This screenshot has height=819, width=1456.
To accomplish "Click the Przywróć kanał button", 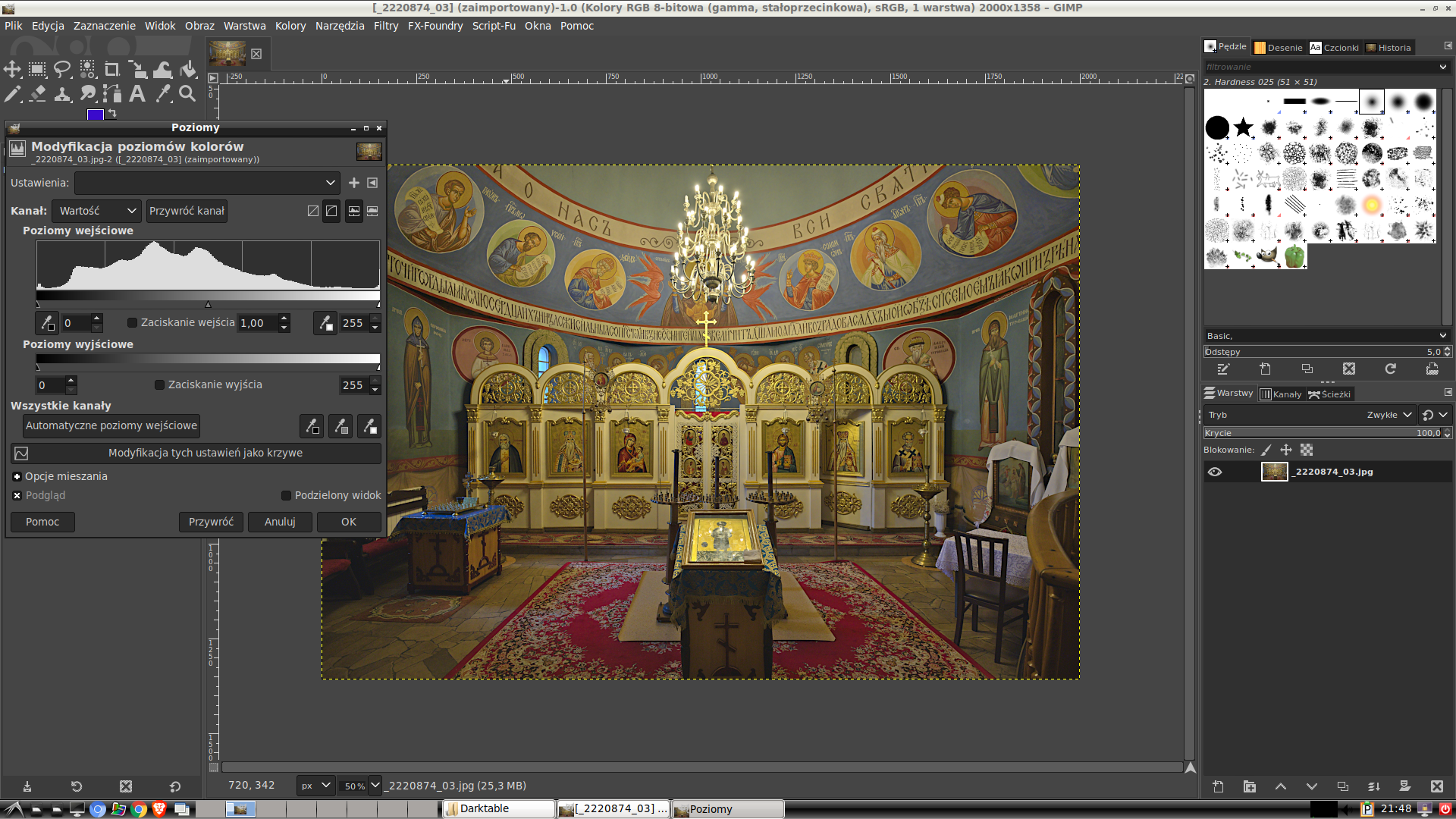I will pyautogui.click(x=187, y=211).
